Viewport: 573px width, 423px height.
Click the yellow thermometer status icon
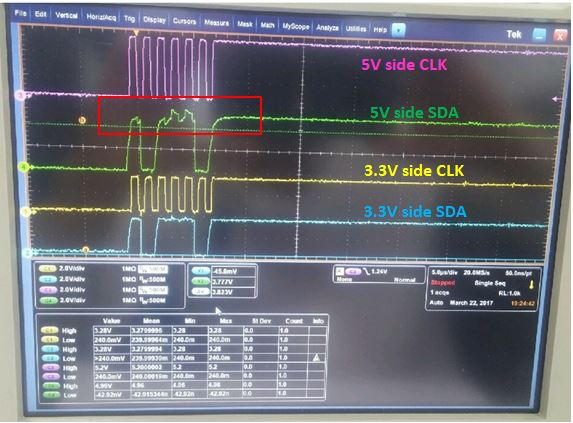click(x=531, y=284)
